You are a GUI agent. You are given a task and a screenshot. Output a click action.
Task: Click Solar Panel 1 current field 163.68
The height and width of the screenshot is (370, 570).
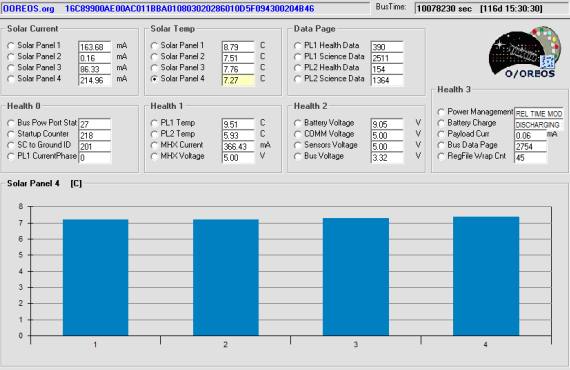coord(95,47)
